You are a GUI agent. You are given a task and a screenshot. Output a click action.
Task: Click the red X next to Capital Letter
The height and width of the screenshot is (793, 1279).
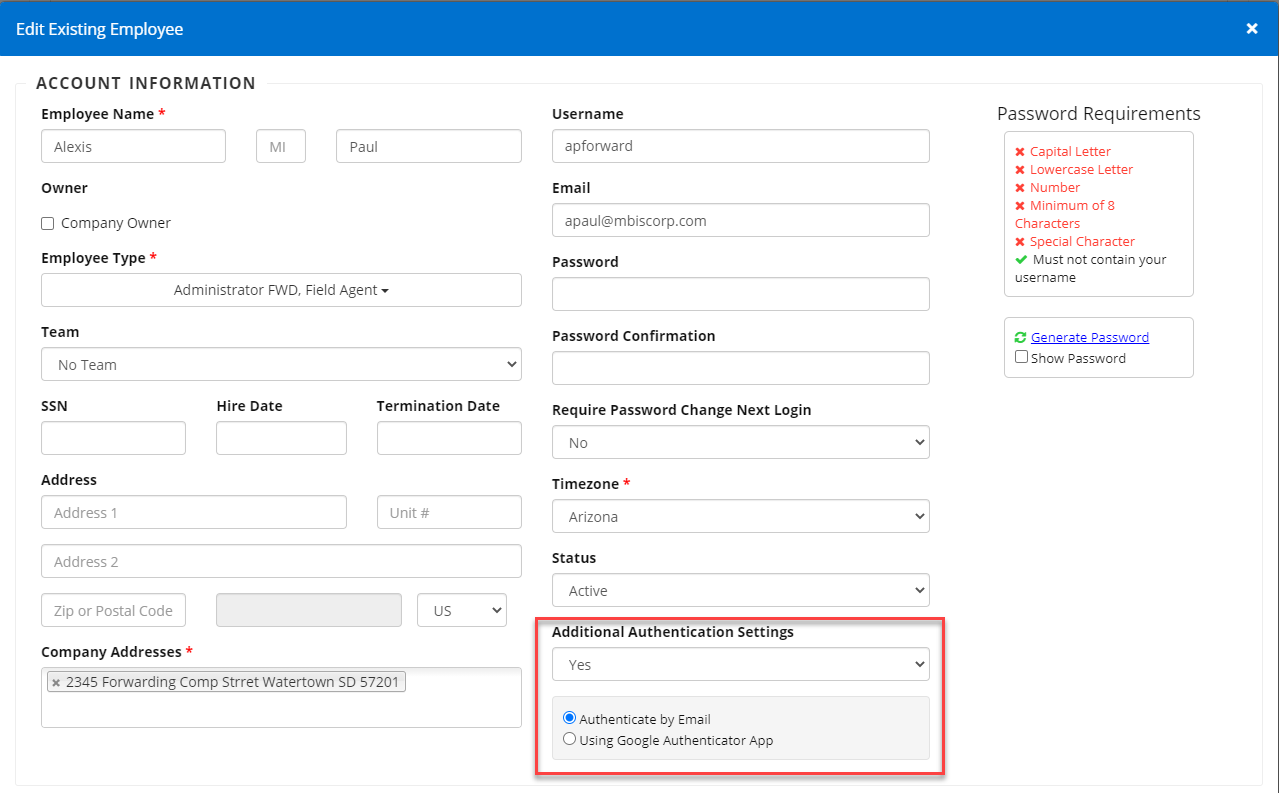click(1020, 152)
